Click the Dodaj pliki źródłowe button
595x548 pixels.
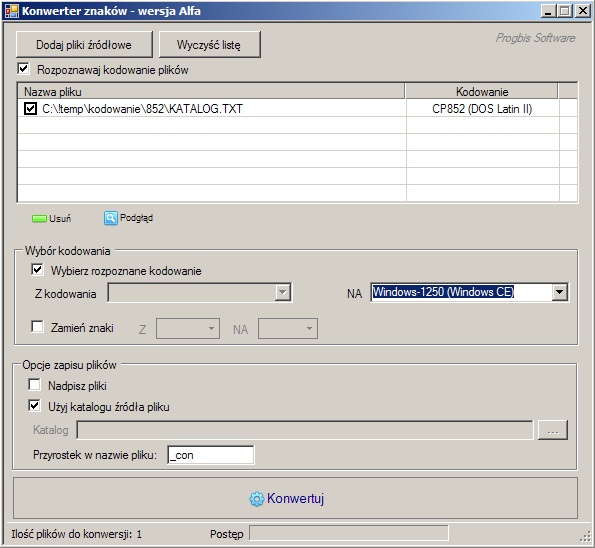[84, 45]
